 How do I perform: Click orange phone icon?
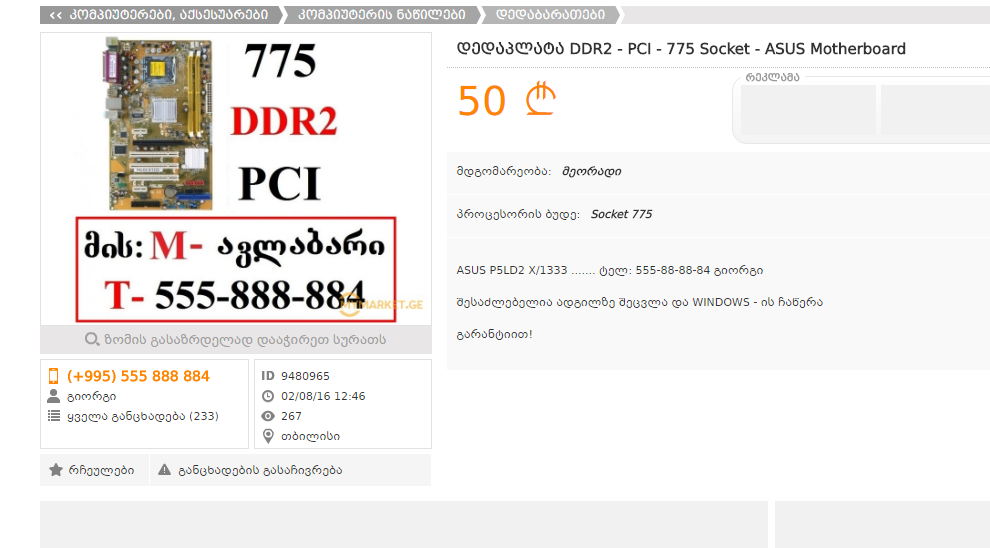point(54,376)
